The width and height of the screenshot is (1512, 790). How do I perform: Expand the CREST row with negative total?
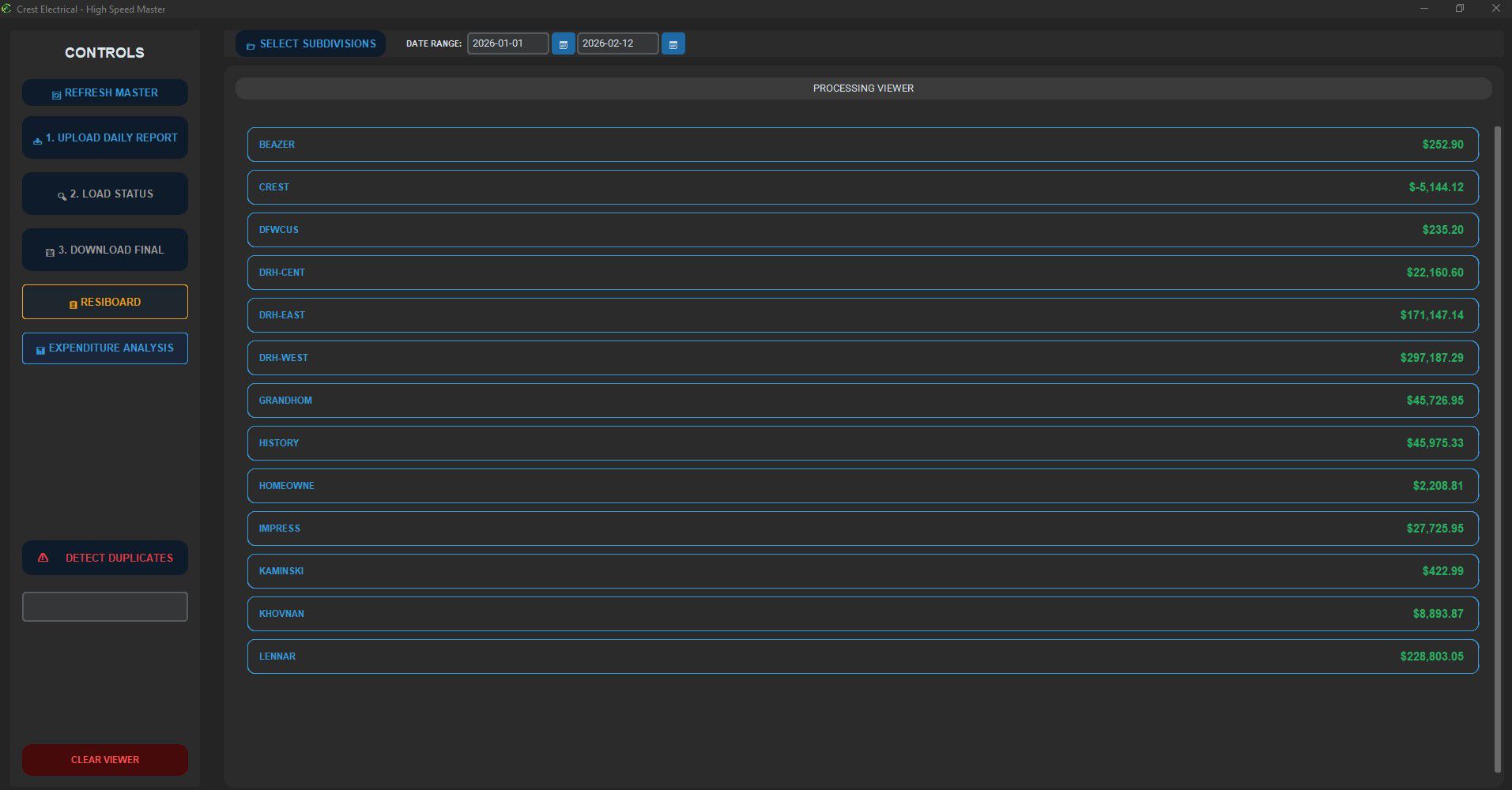point(862,187)
